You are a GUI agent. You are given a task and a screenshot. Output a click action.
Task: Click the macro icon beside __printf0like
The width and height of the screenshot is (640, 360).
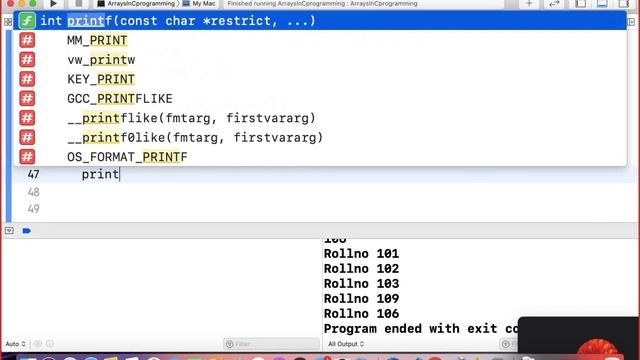pos(27,137)
